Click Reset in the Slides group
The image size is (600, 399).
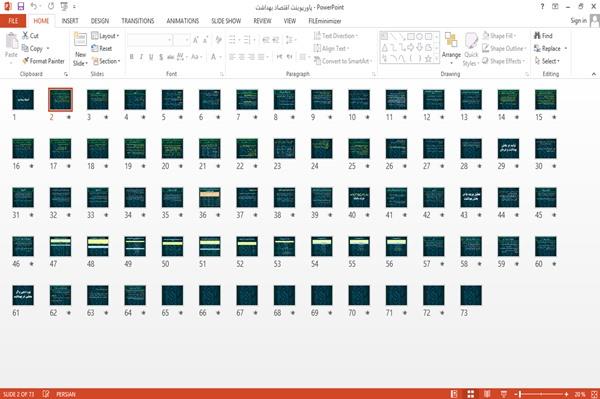tap(102, 48)
